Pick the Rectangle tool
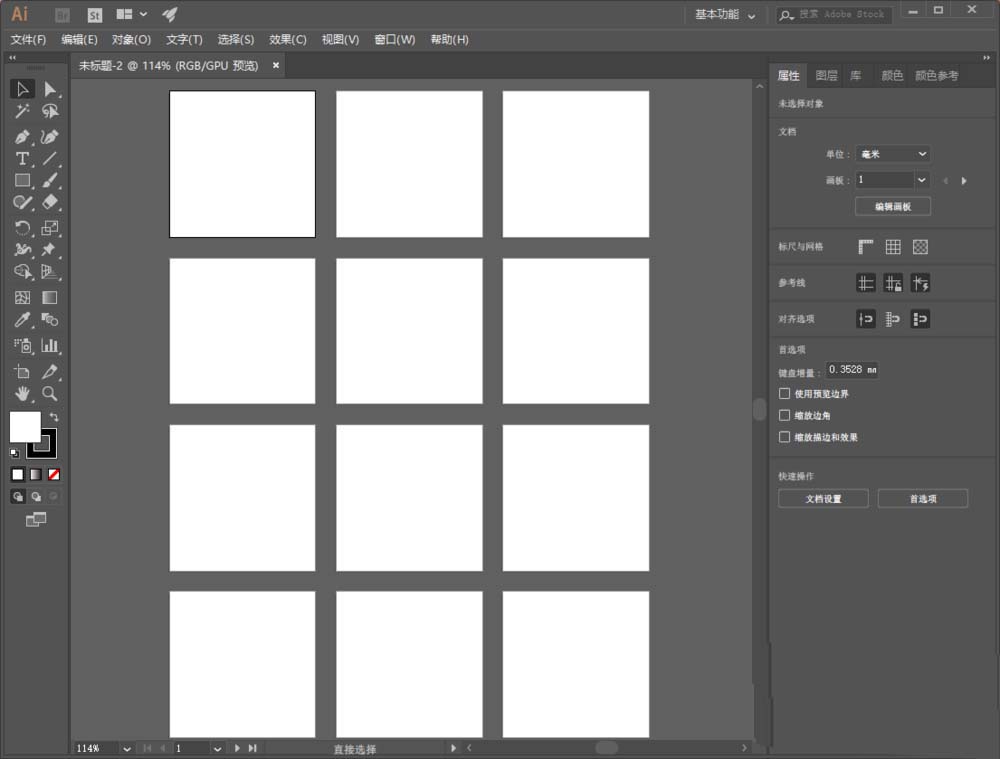Image resolution: width=1000 pixels, height=759 pixels. [22, 180]
